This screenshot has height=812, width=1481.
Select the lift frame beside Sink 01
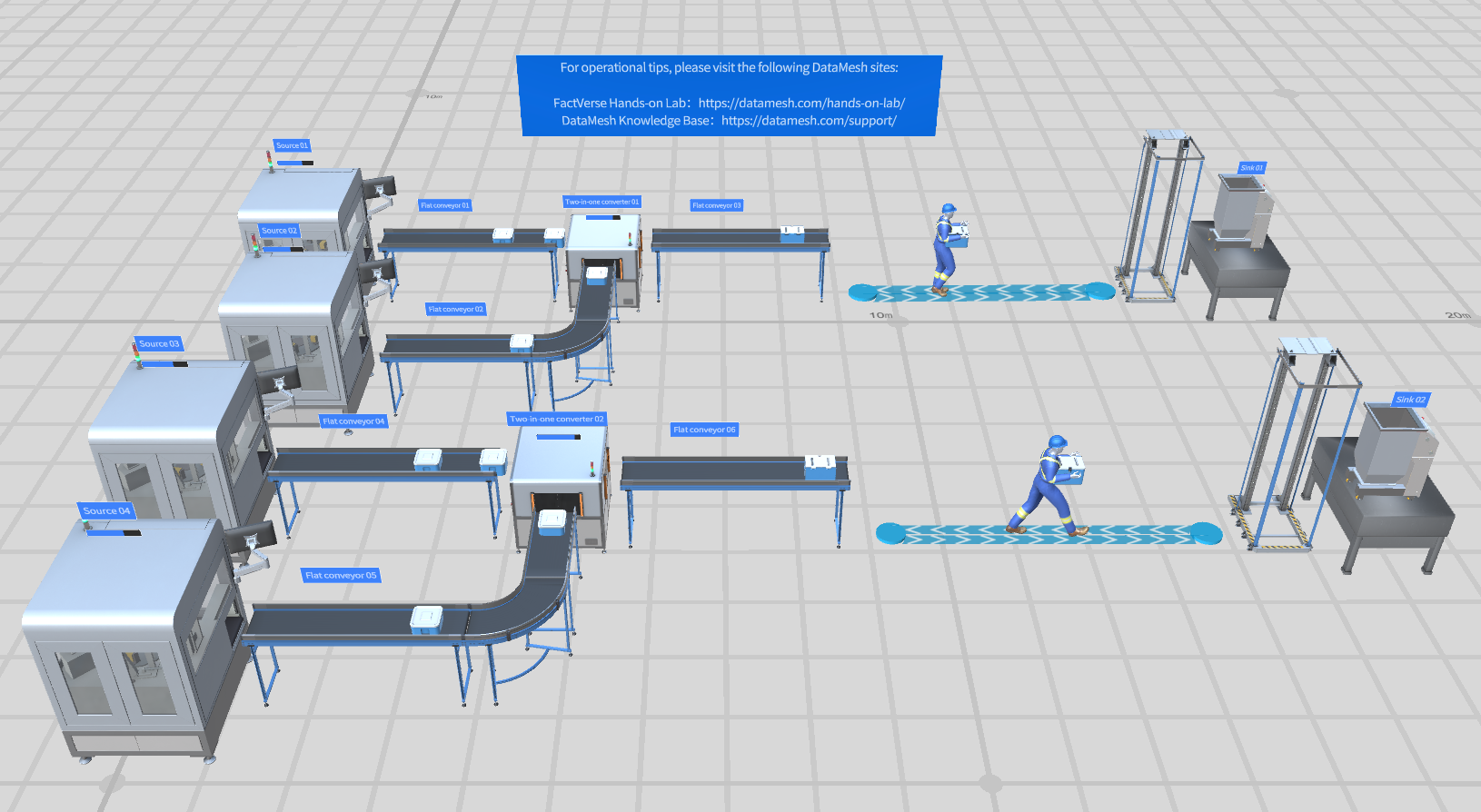point(1158,218)
